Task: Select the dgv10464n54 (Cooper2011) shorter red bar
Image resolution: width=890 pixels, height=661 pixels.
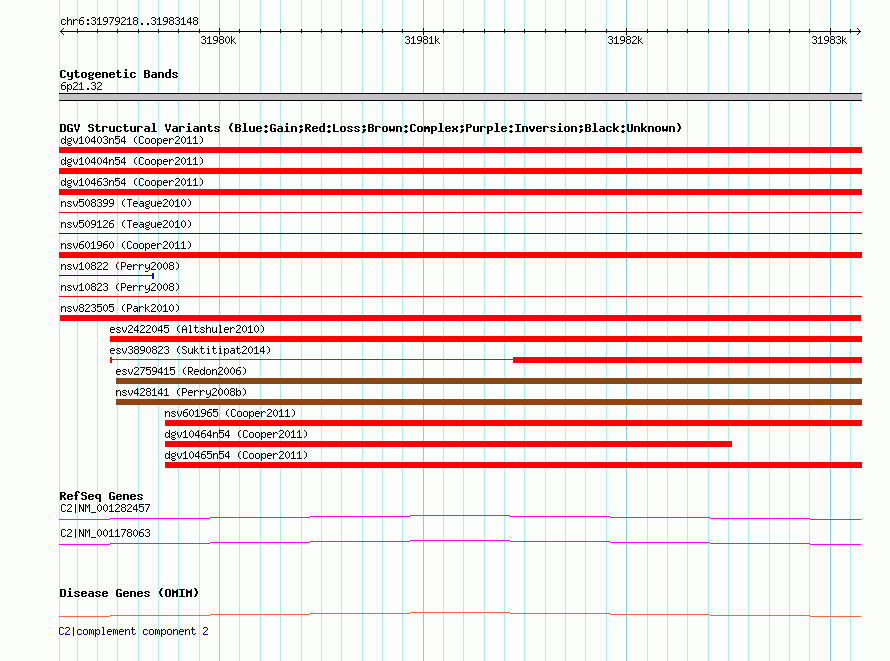Action: (x=448, y=444)
